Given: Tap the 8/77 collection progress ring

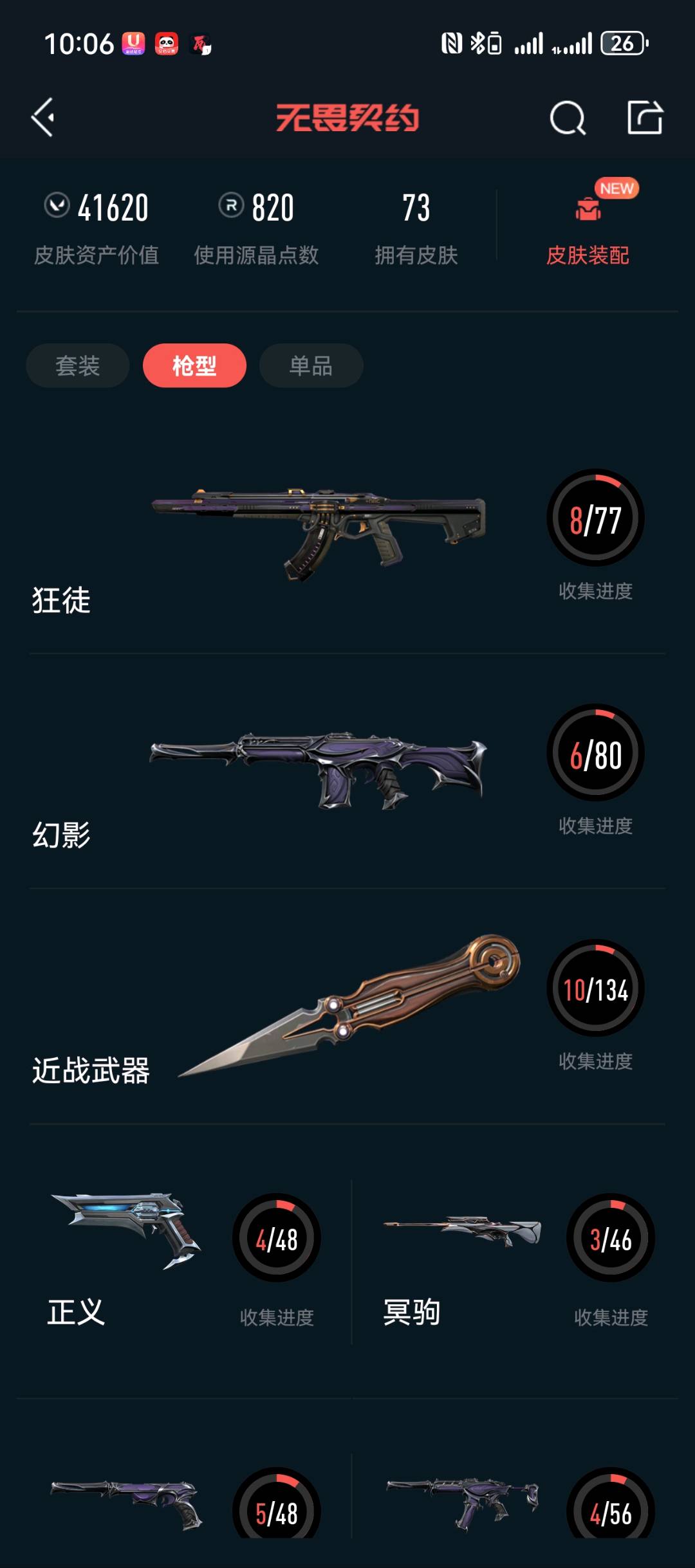Looking at the screenshot, I should [x=595, y=518].
